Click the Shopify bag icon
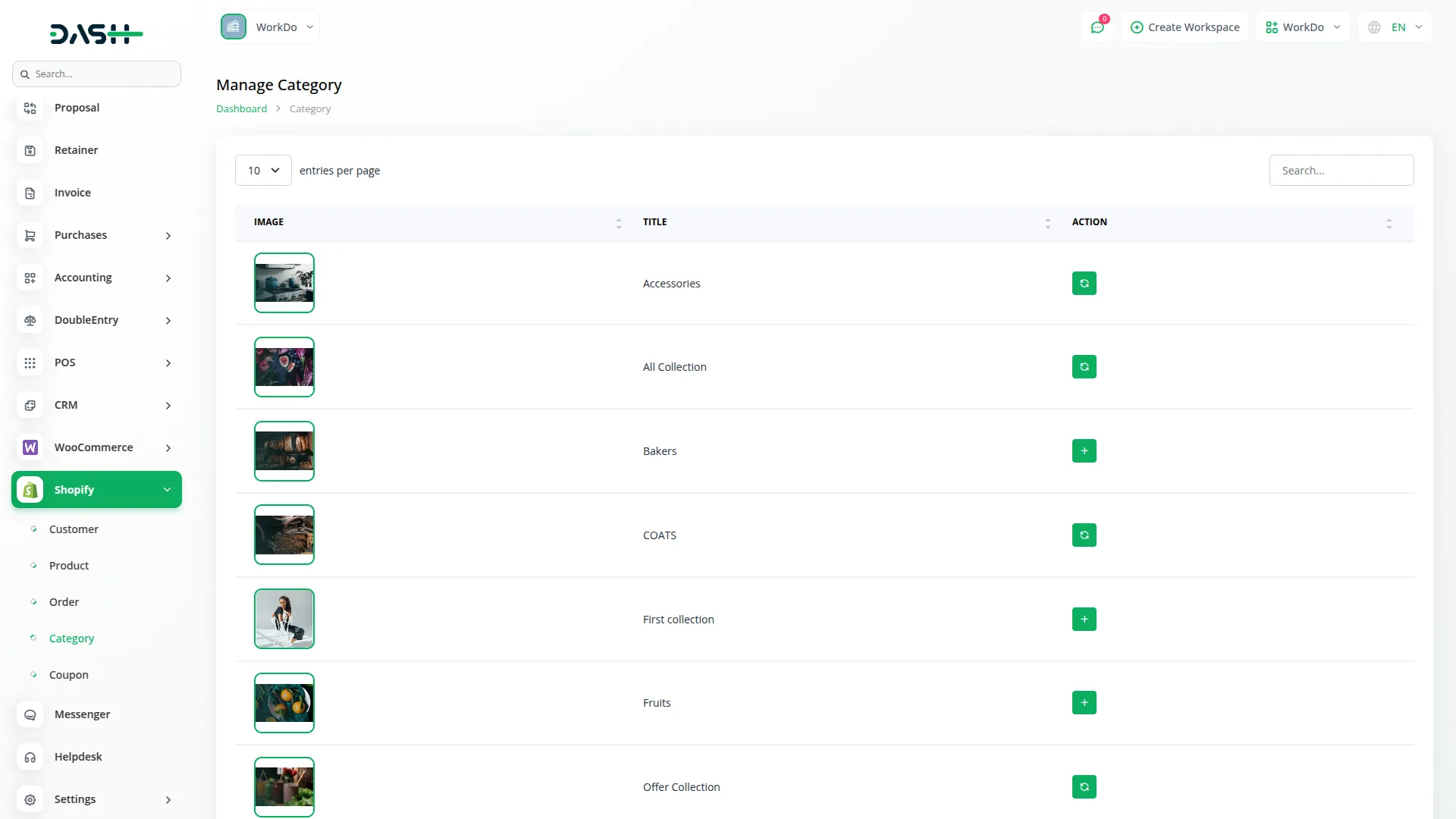This screenshot has width=1456, height=819. [x=30, y=489]
